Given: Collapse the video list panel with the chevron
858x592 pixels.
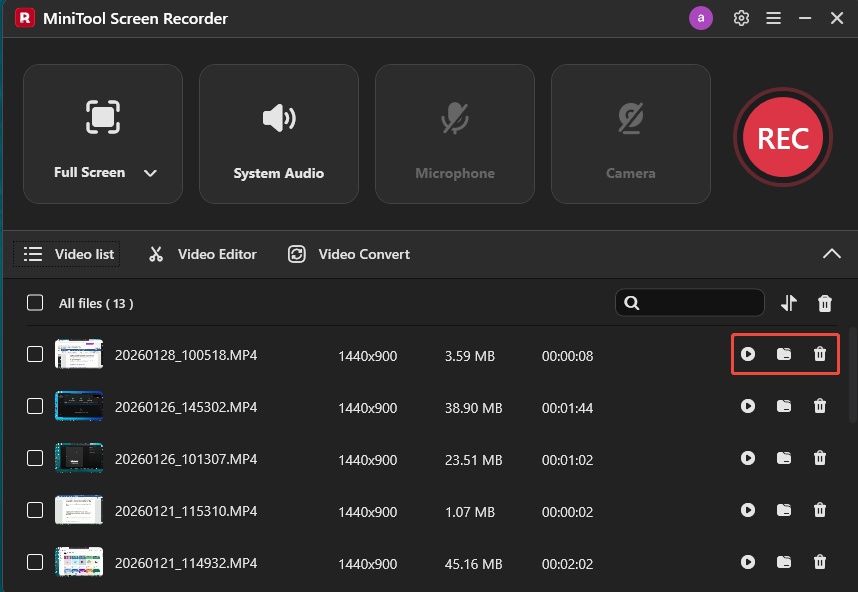Looking at the screenshot, I should click(x=832, y=254).
